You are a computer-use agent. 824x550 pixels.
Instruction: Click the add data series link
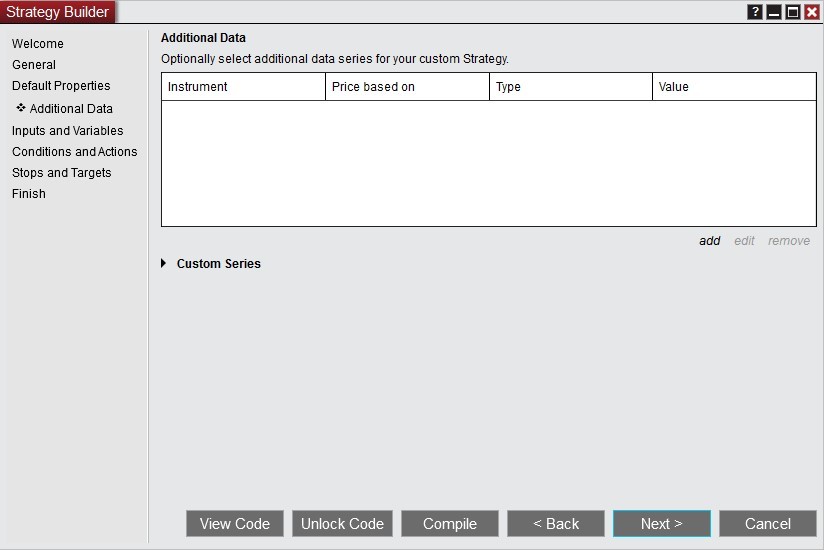[710, 241]
